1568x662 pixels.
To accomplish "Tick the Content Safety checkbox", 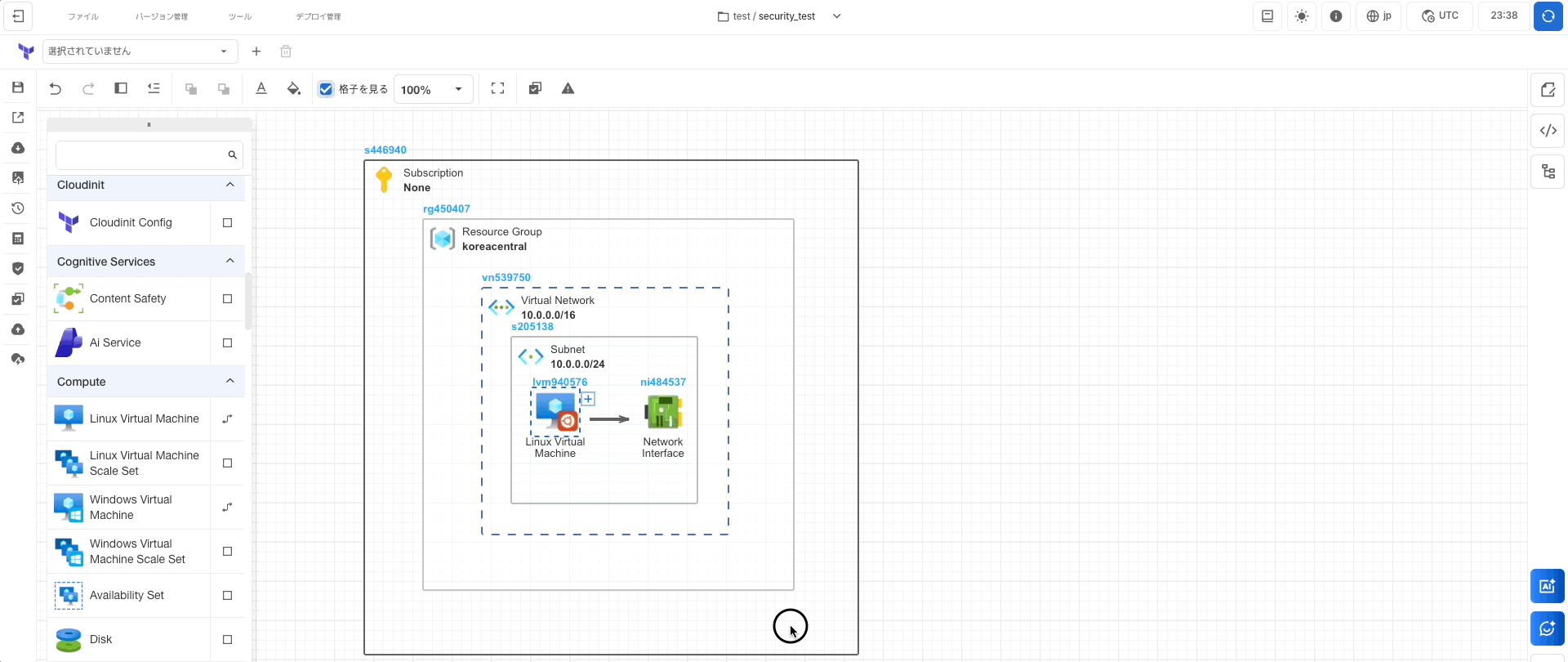I will point(228,299).
